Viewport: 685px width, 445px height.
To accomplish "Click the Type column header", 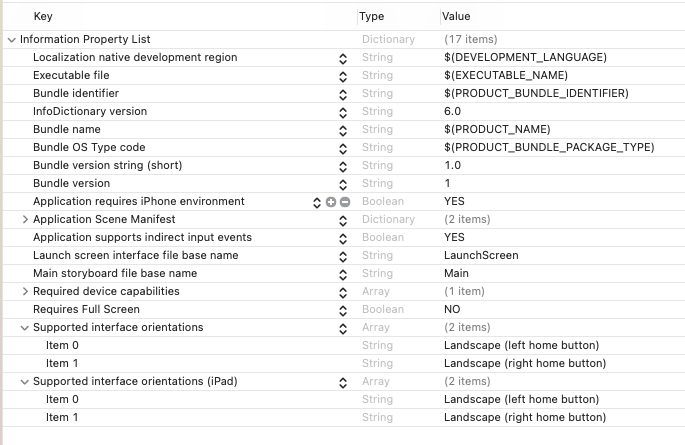I will [372, 16].
